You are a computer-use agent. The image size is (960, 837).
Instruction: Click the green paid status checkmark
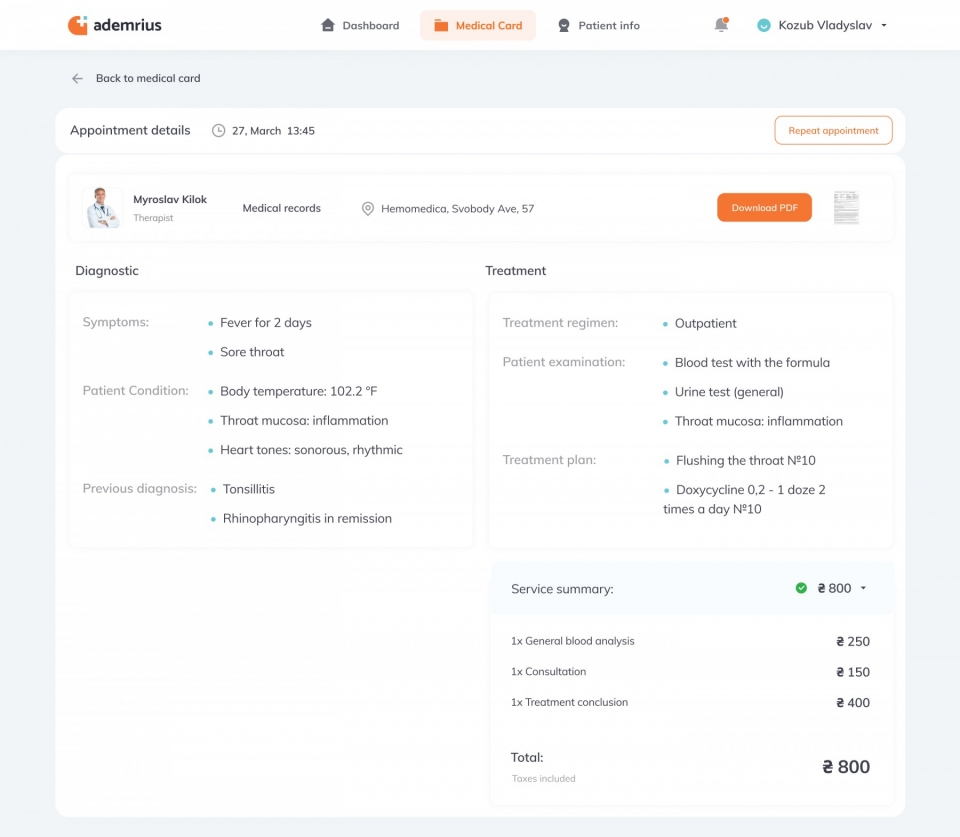801,588
